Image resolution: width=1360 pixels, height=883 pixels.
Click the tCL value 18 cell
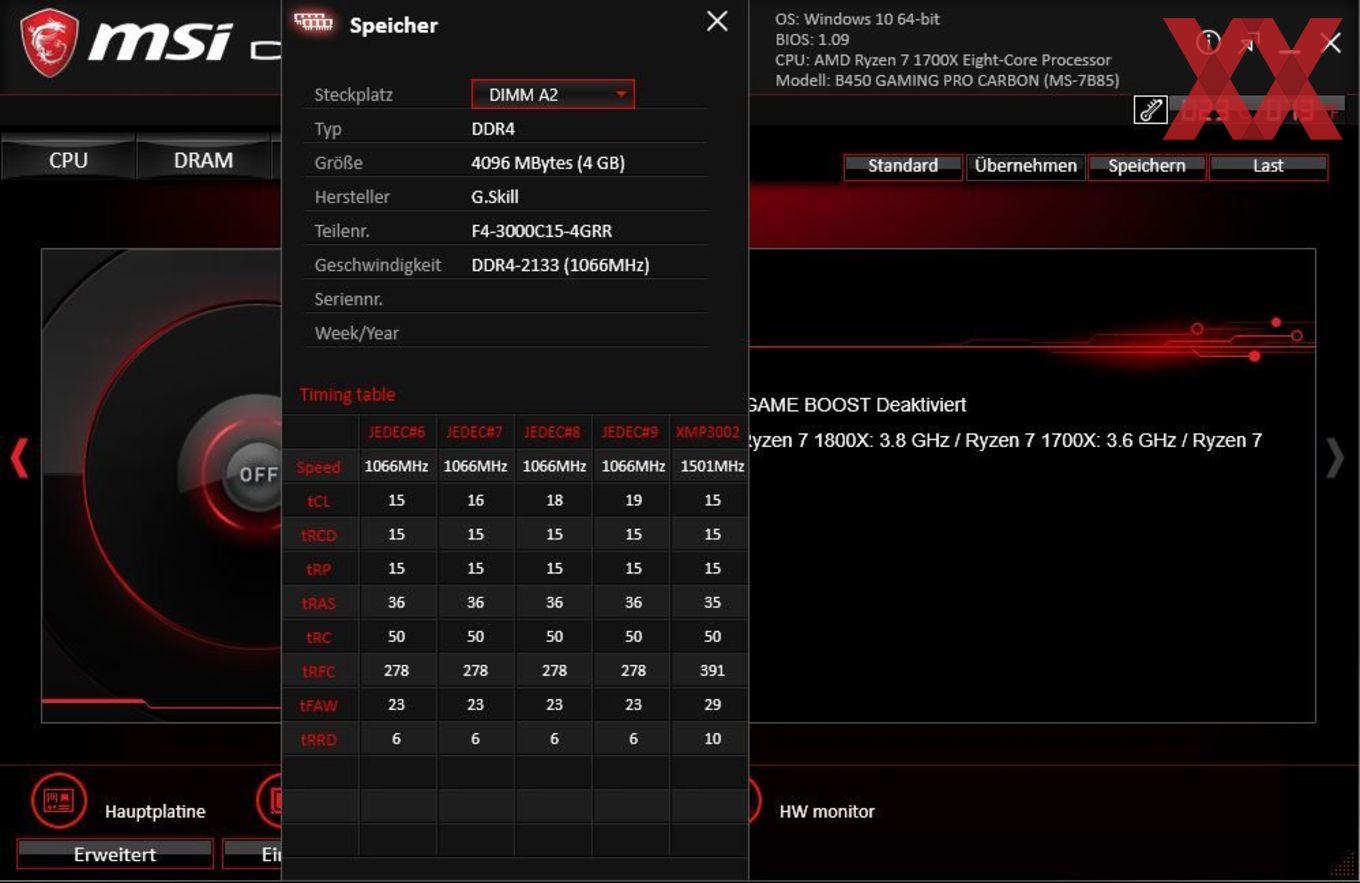click(x=554, y=500)
